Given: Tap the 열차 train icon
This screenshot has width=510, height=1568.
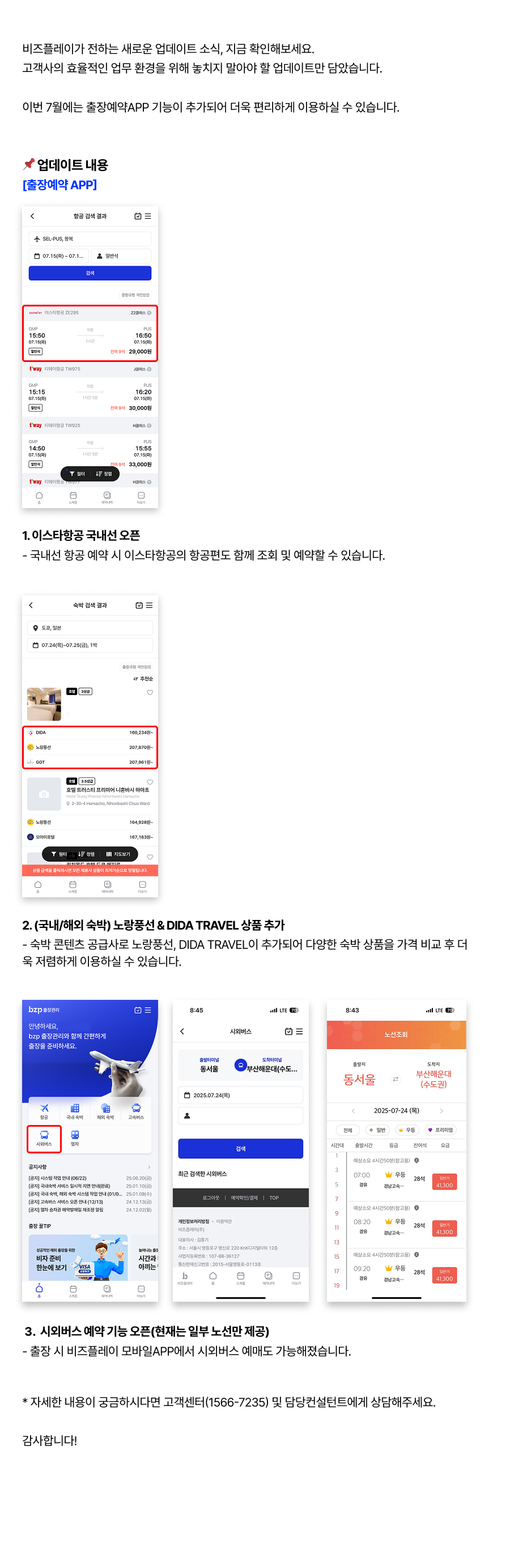Looking at the screenshot, I should pyautogui.click(x=75, y=1137).
